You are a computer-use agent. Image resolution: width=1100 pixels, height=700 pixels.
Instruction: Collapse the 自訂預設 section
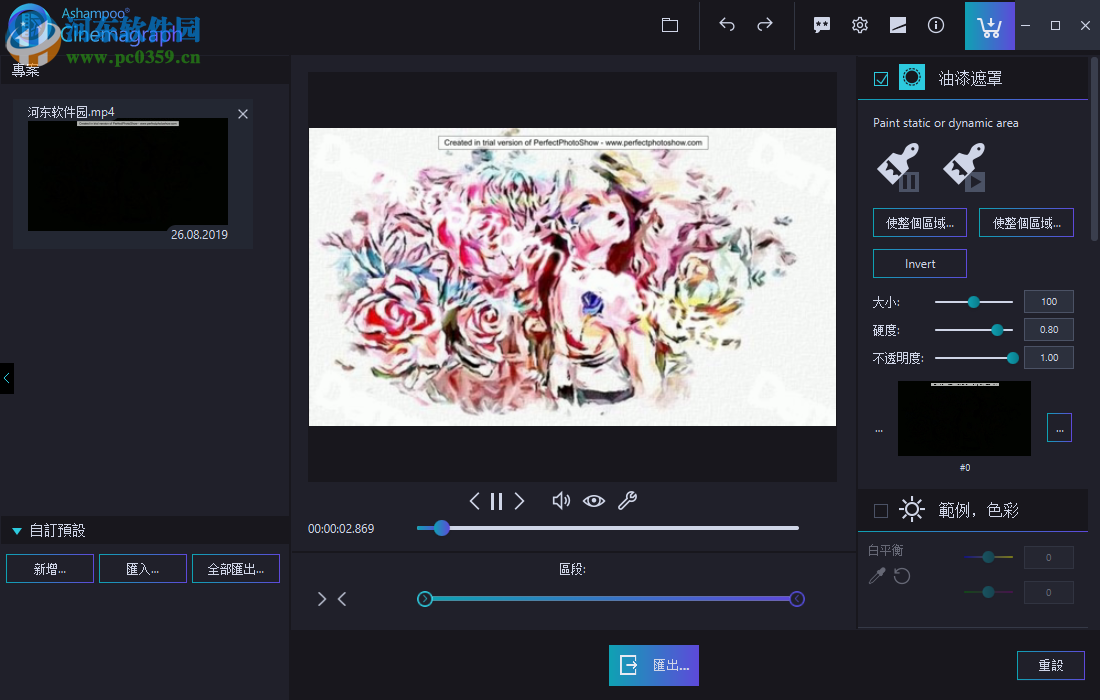15,530
